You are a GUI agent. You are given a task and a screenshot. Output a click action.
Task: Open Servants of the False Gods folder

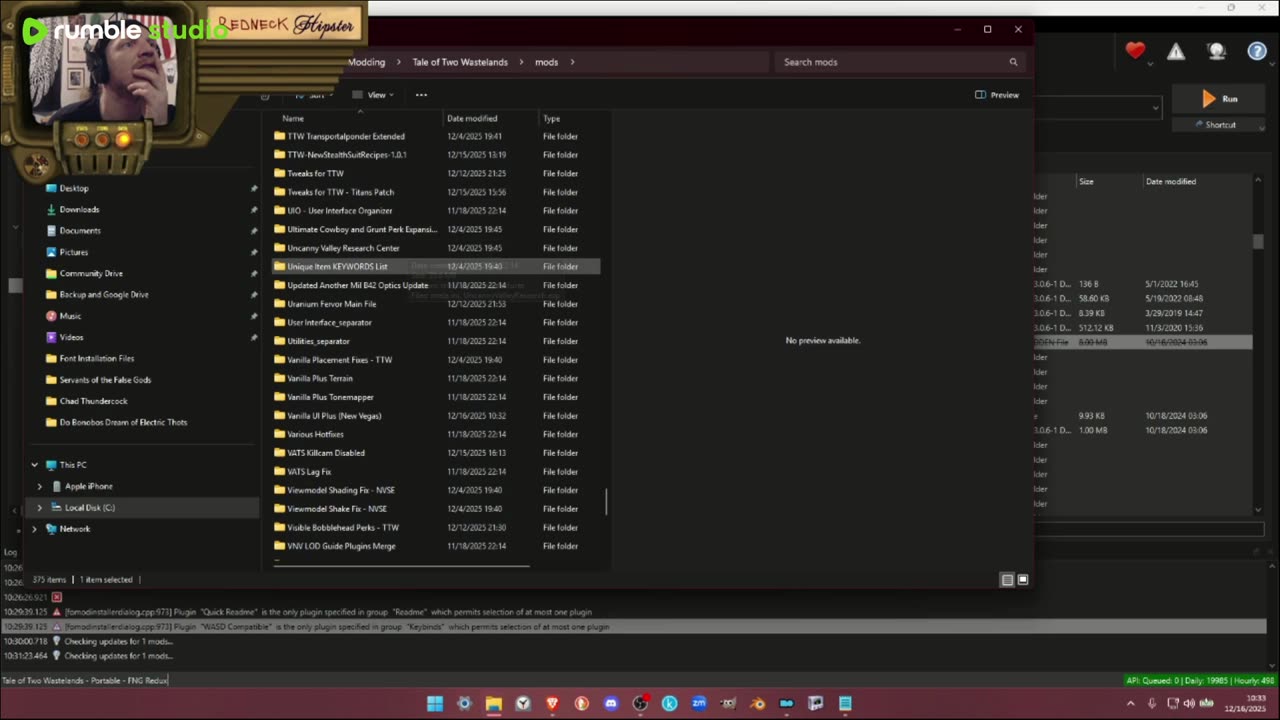coord(105,380)
